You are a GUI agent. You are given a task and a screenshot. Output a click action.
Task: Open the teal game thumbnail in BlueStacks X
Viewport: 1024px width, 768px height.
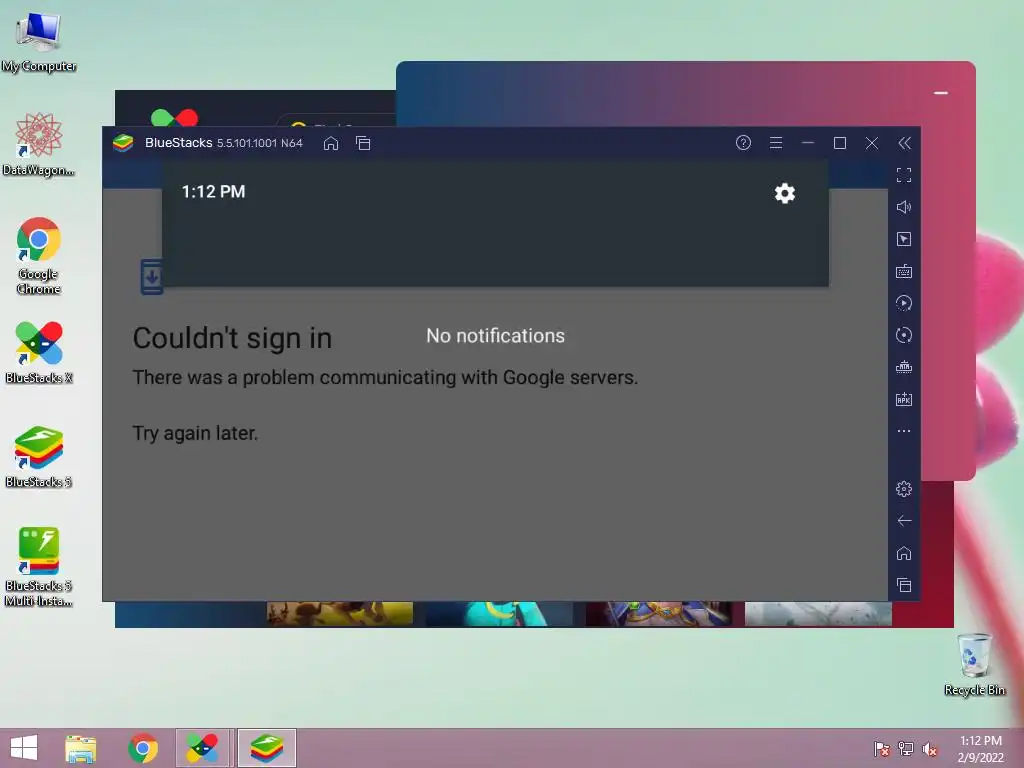coord(500,613)
